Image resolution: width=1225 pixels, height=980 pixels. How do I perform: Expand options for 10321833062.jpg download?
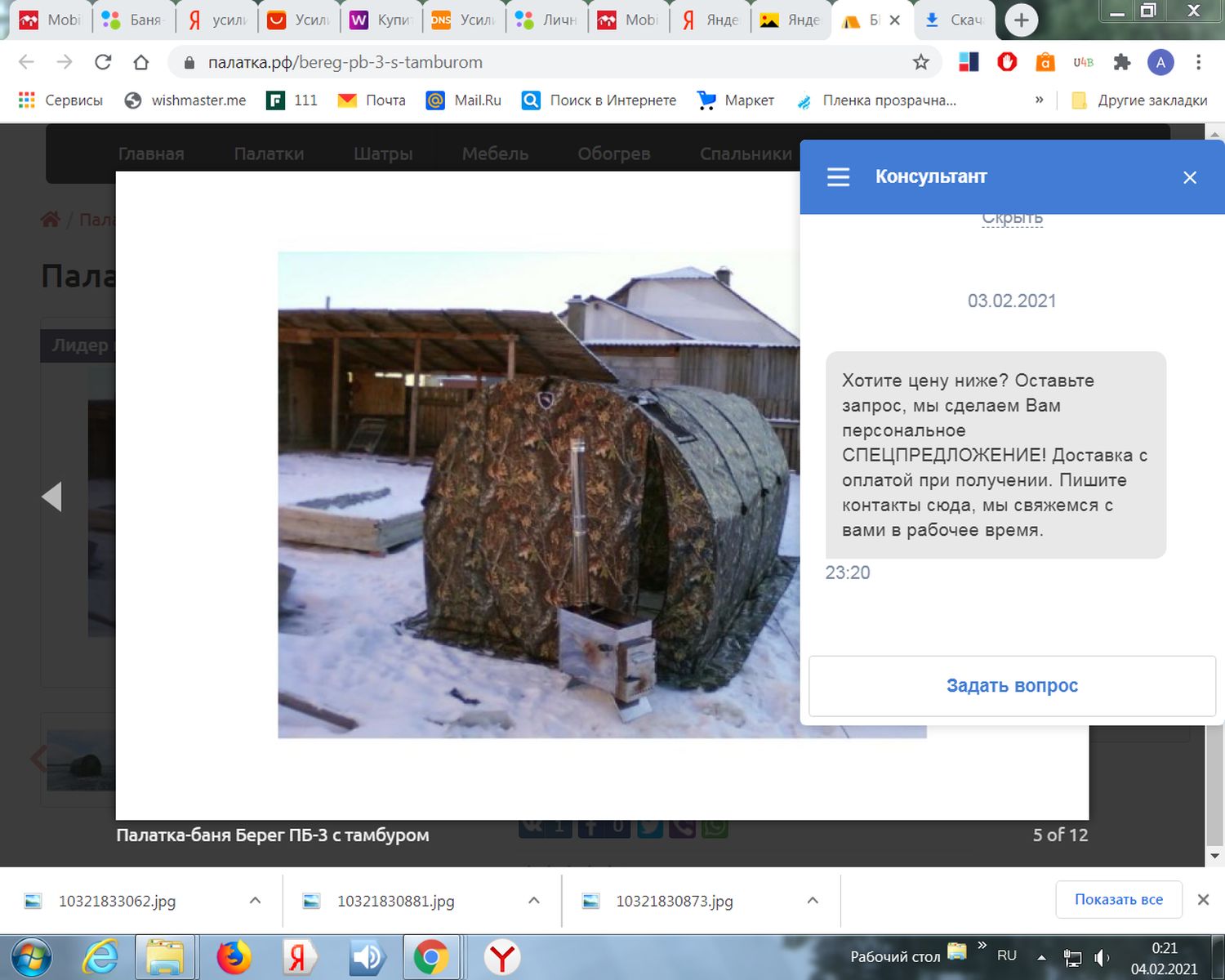click(x=255, y=900)
